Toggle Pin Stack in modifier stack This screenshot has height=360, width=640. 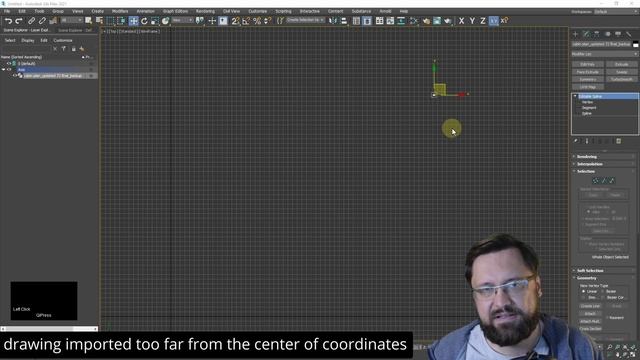point(576,141)
